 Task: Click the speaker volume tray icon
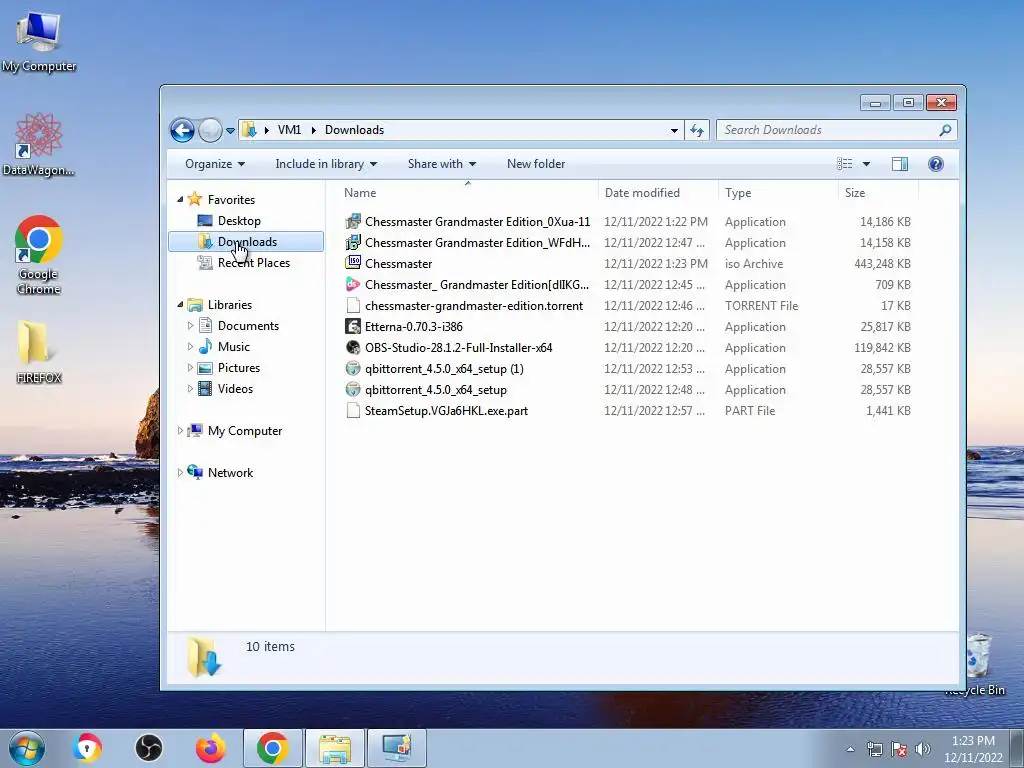922,749
